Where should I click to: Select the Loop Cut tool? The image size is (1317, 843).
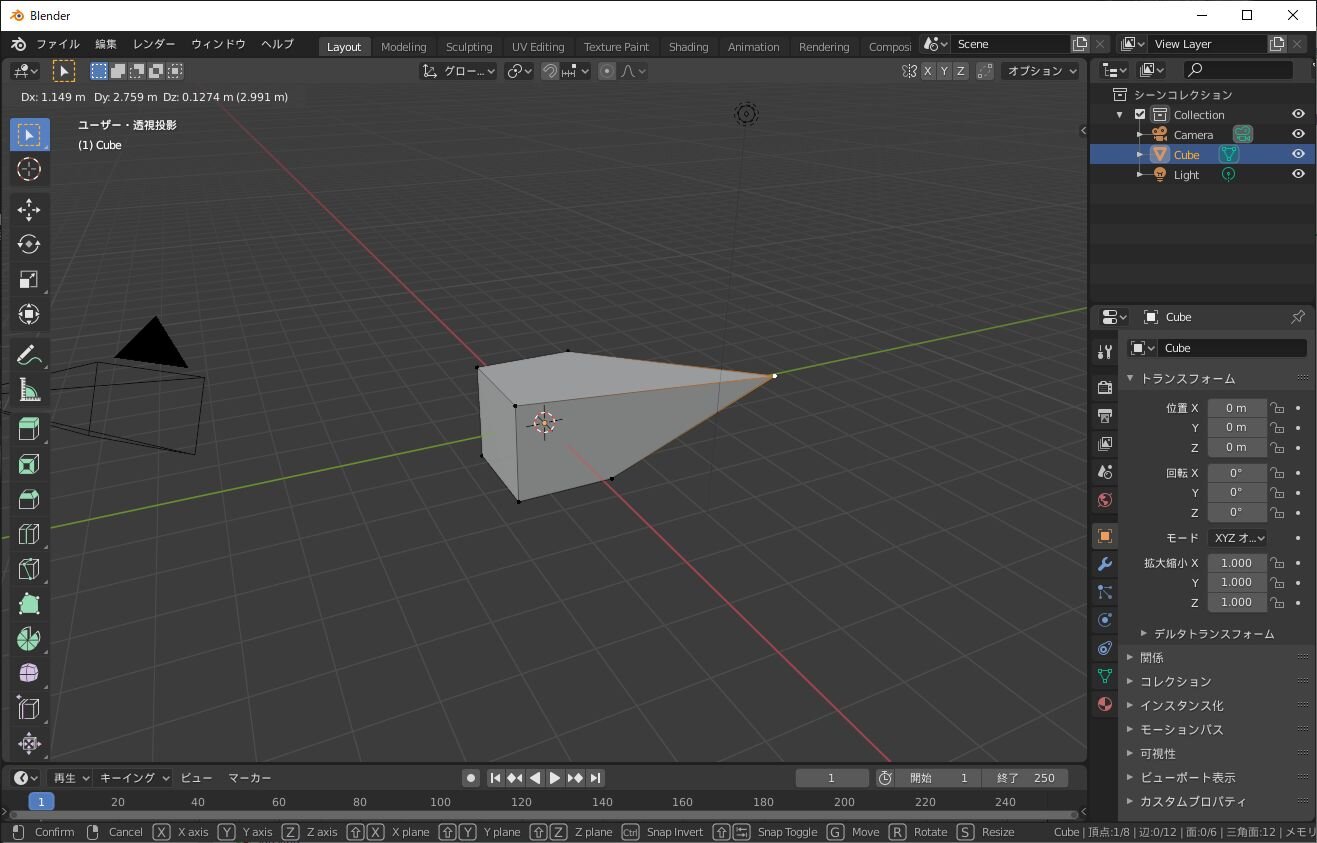29,534
